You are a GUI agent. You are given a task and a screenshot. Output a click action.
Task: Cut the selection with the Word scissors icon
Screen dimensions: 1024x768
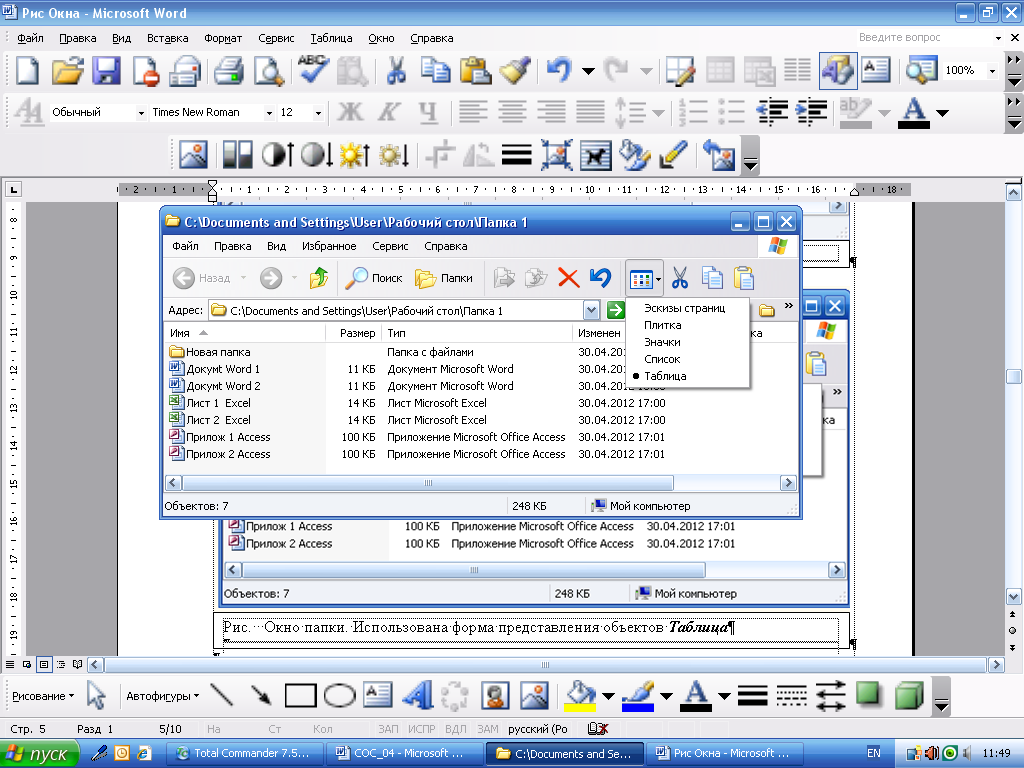coord(396,71)
